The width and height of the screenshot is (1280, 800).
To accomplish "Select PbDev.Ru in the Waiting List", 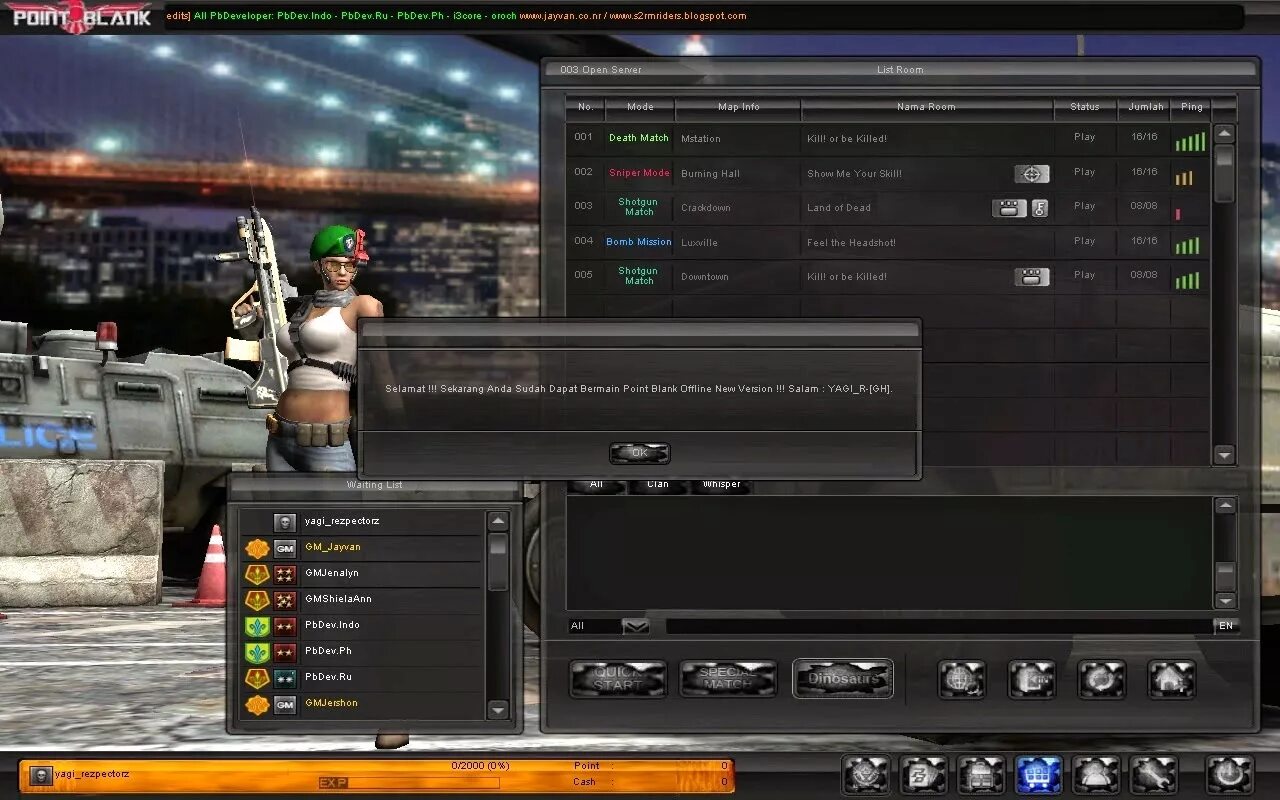I will (x=362, y=677).
